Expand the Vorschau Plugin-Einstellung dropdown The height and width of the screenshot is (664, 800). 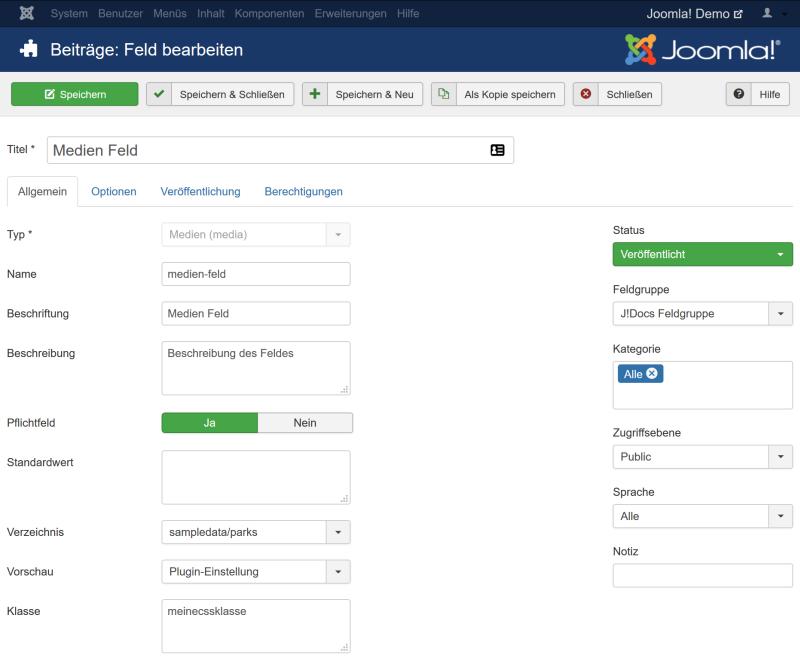point(337,572)
